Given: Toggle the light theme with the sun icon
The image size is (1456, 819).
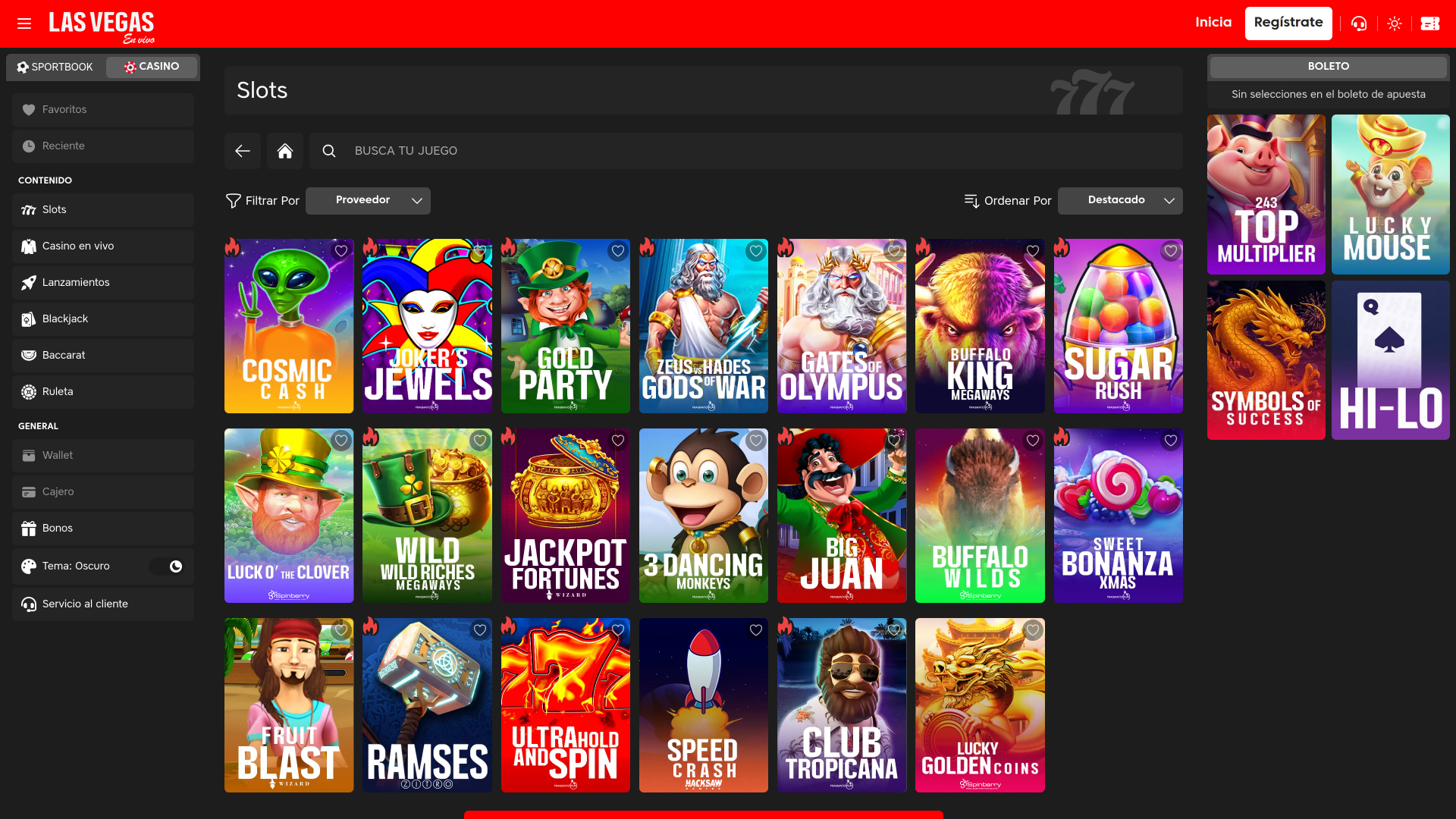Looking at the screenshot, I should click(1395, 24).
